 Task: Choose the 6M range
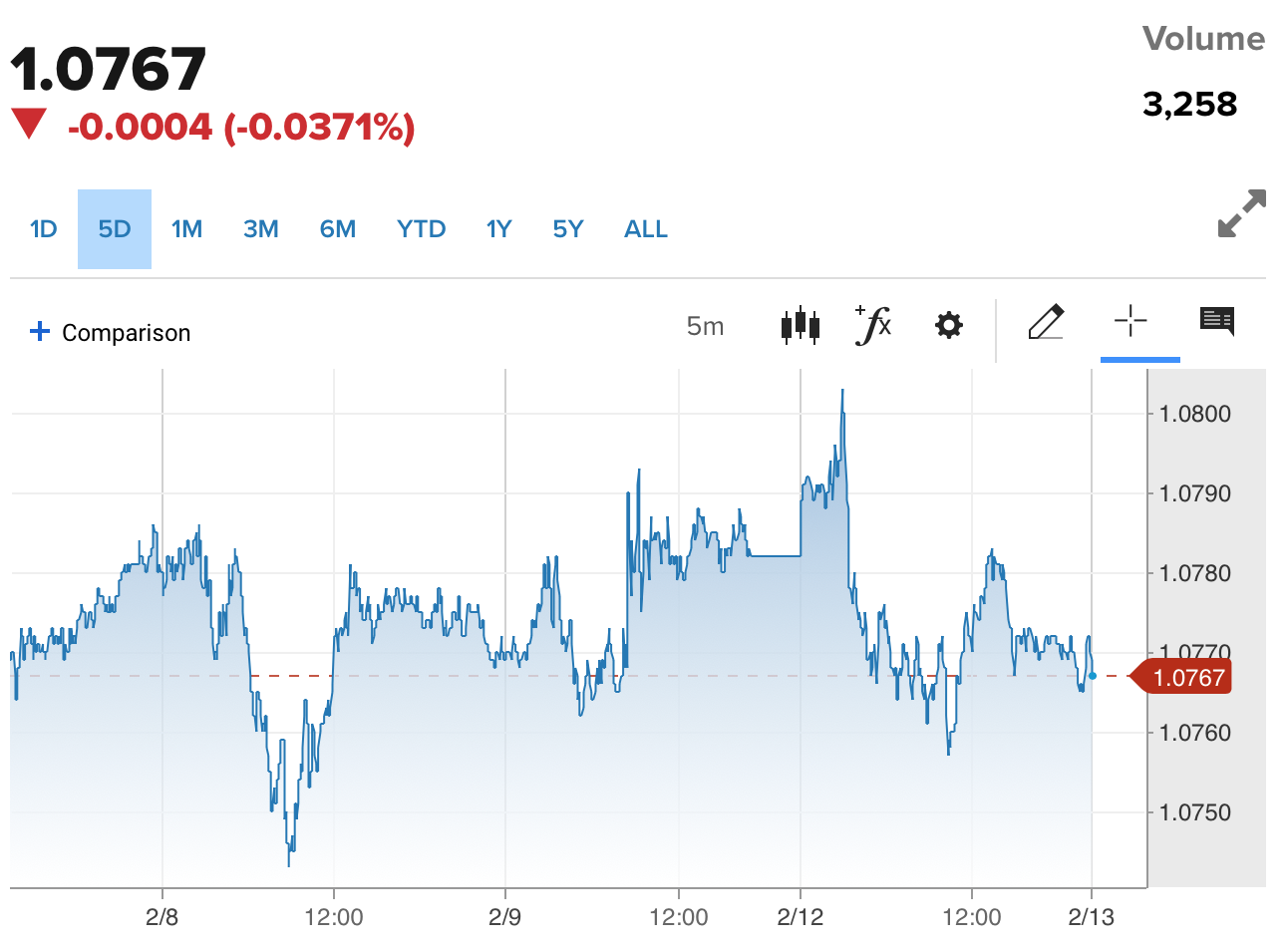point(337,229)
